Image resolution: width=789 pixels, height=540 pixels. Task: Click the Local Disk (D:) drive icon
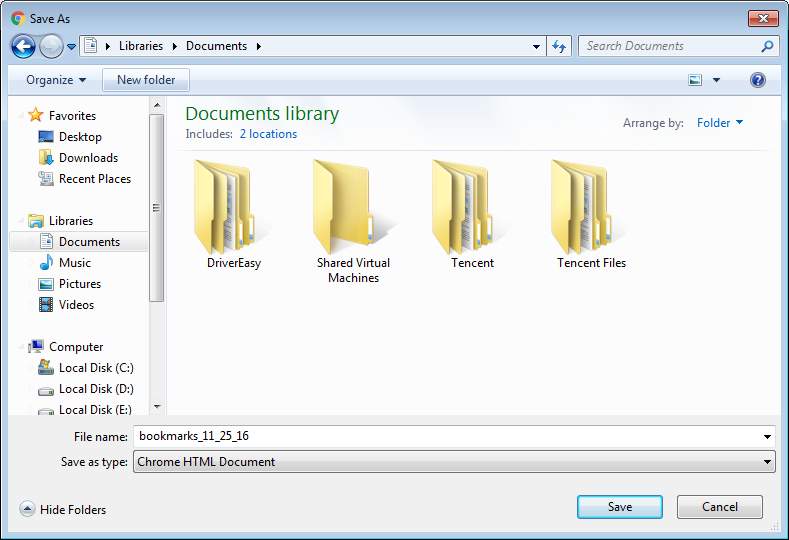pyautogui.click(x=46, y=391)
